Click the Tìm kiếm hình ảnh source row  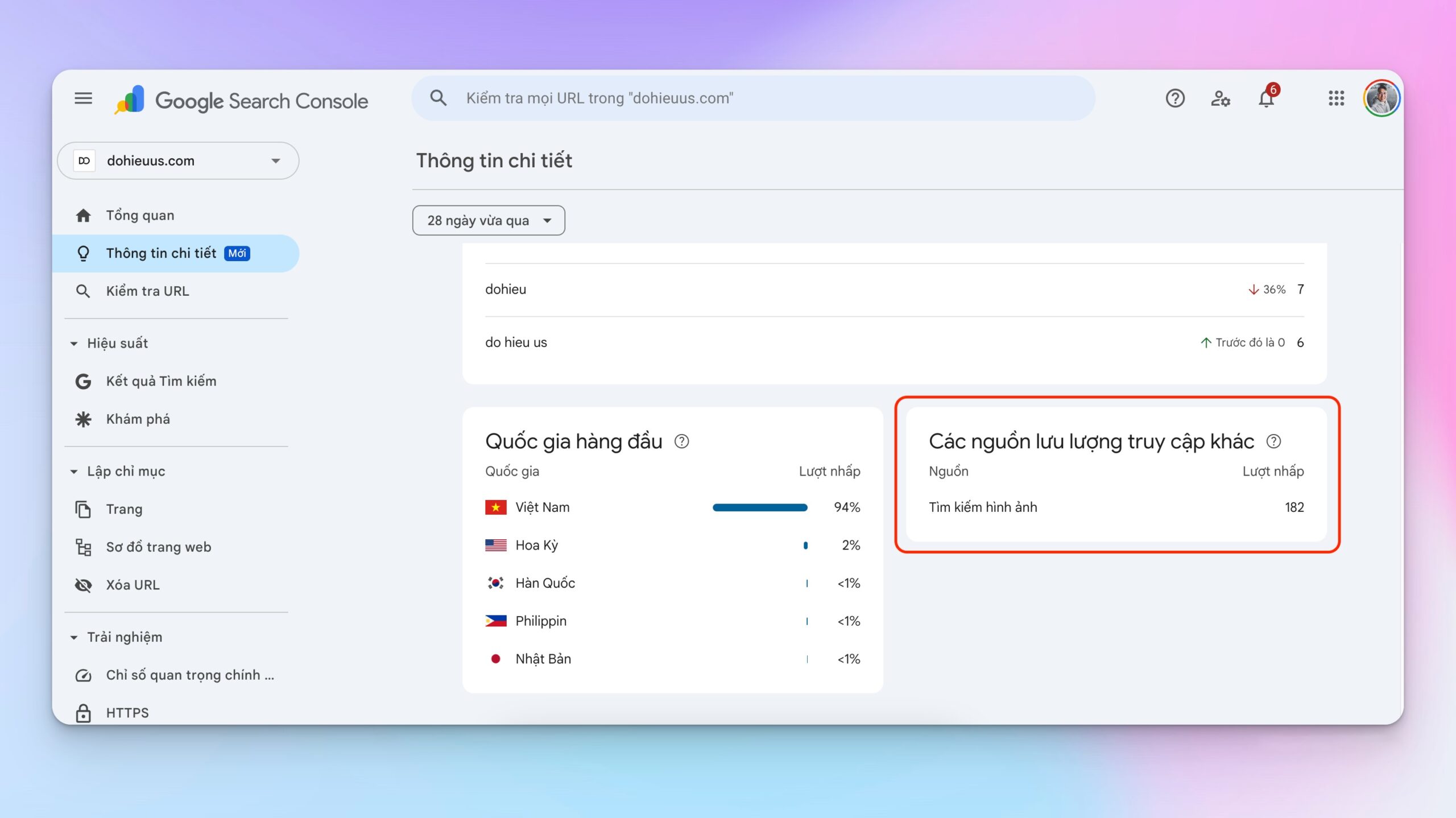(x=1116, y=507)
